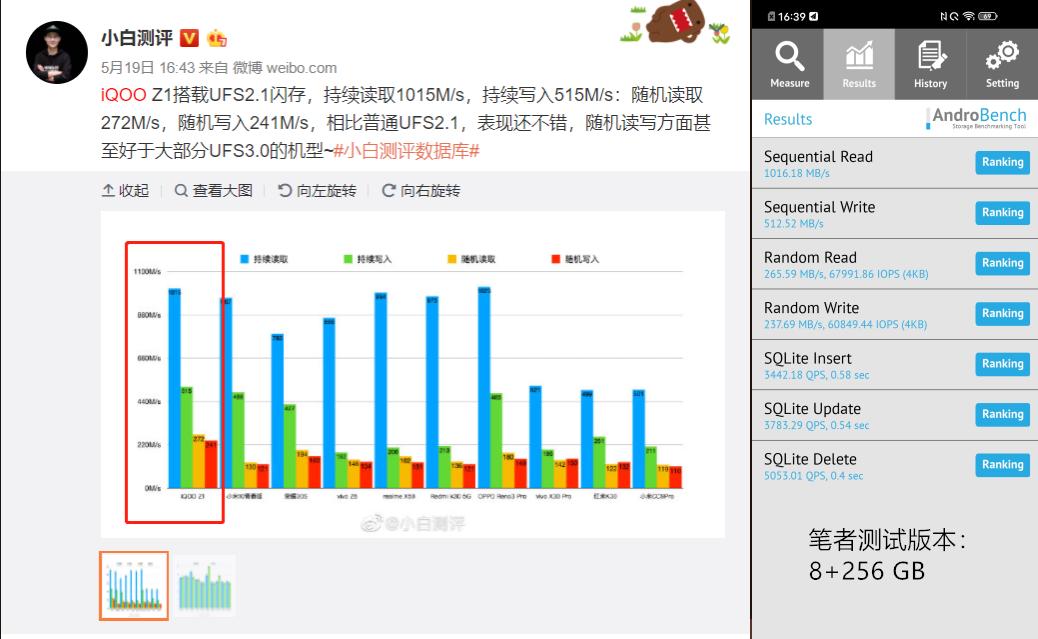This screenshot has height=639, width=1038.
Task: Rotate the chart image right with 向右旋转
Action: coord(424,190)
